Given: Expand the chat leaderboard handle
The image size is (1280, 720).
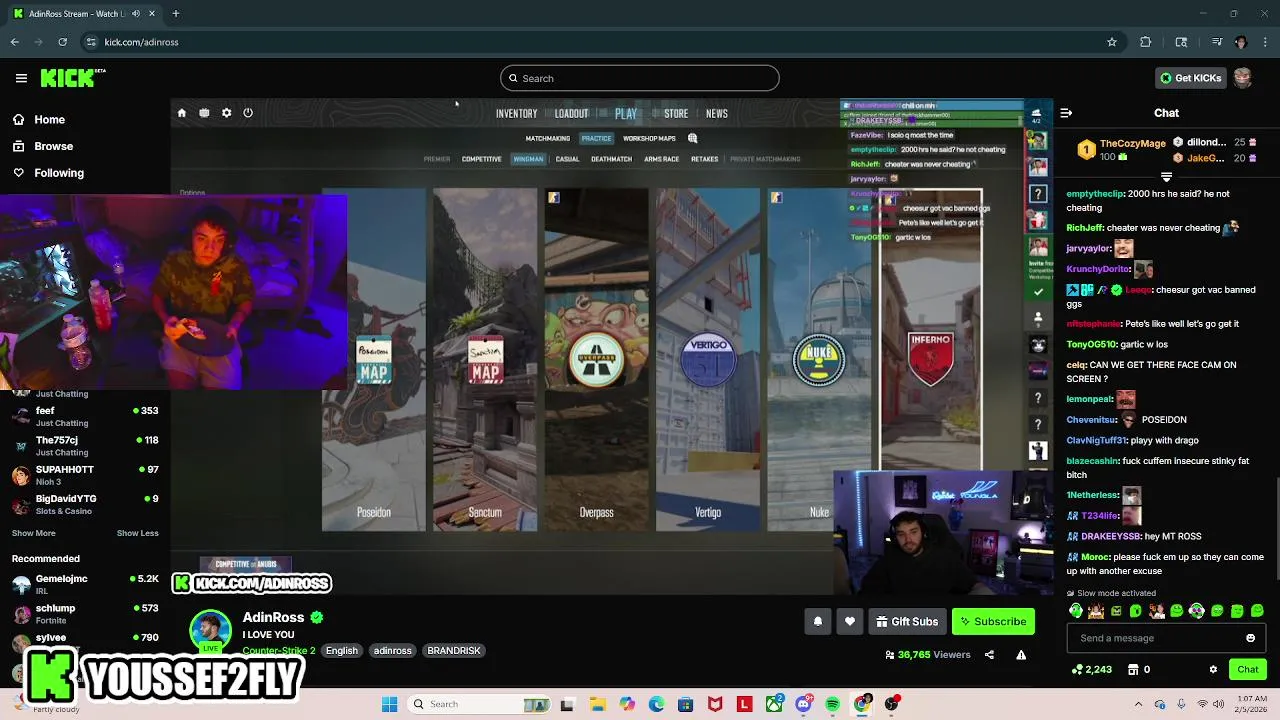Looking at the screenshot, I should point(1166,177).
